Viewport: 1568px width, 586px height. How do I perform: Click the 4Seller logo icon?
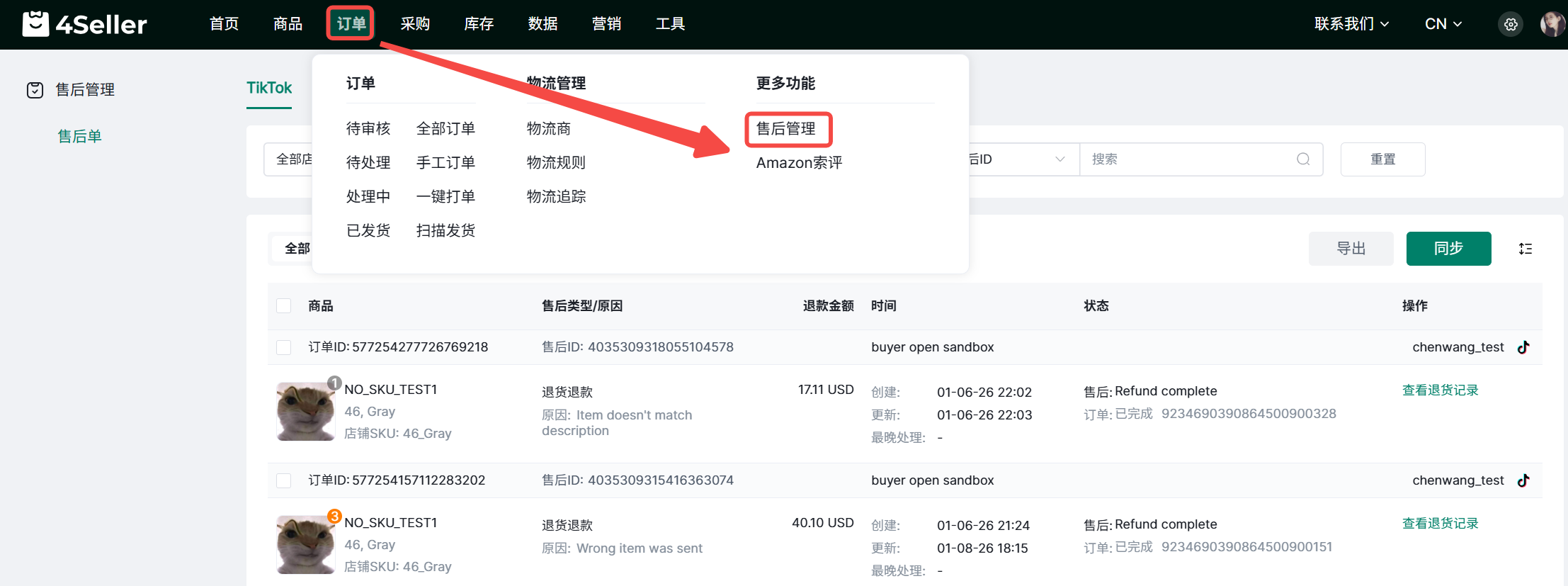(x=35, y=23)
